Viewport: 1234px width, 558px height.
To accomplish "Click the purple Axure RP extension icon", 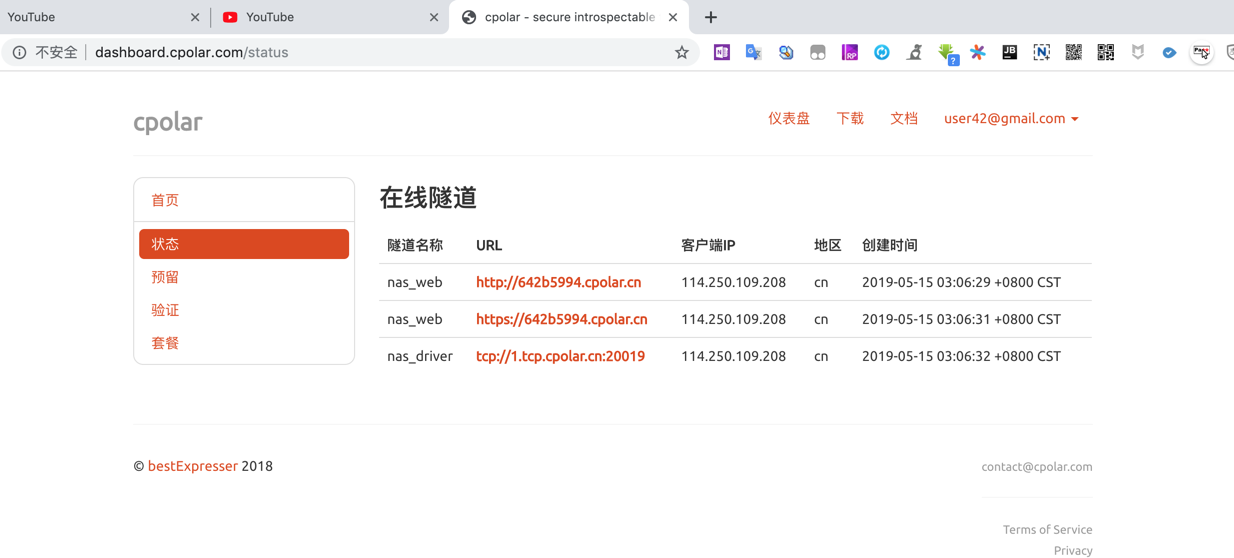I will click(850, 52).
